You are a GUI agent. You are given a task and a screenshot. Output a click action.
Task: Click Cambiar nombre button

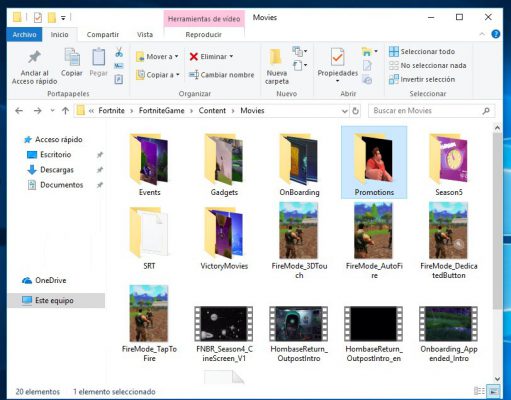(x=221, y=75)
